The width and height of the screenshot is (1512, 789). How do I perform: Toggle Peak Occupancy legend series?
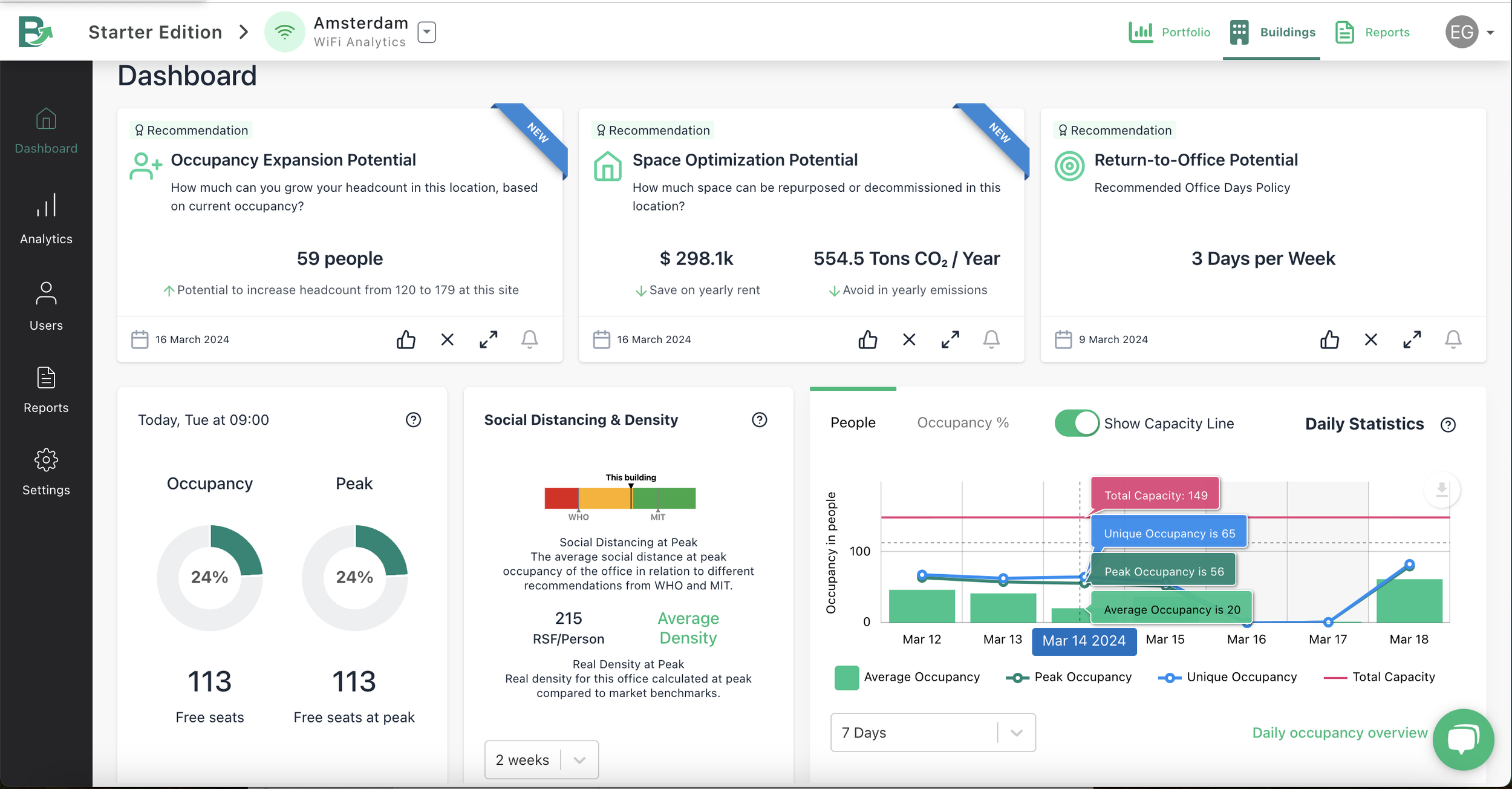(1069, 678)
